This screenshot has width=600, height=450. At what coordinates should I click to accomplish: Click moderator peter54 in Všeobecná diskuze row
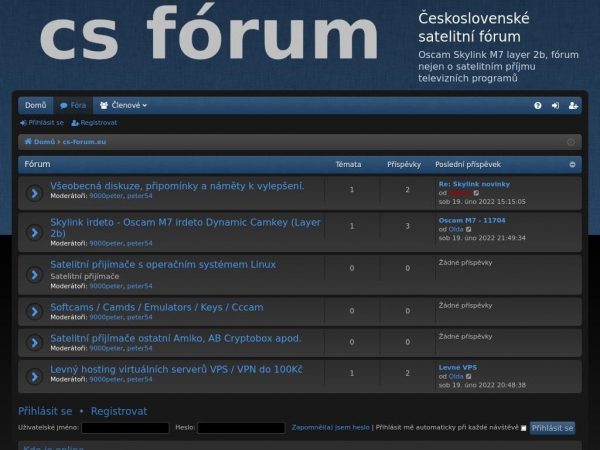click(x=140, y=196)
